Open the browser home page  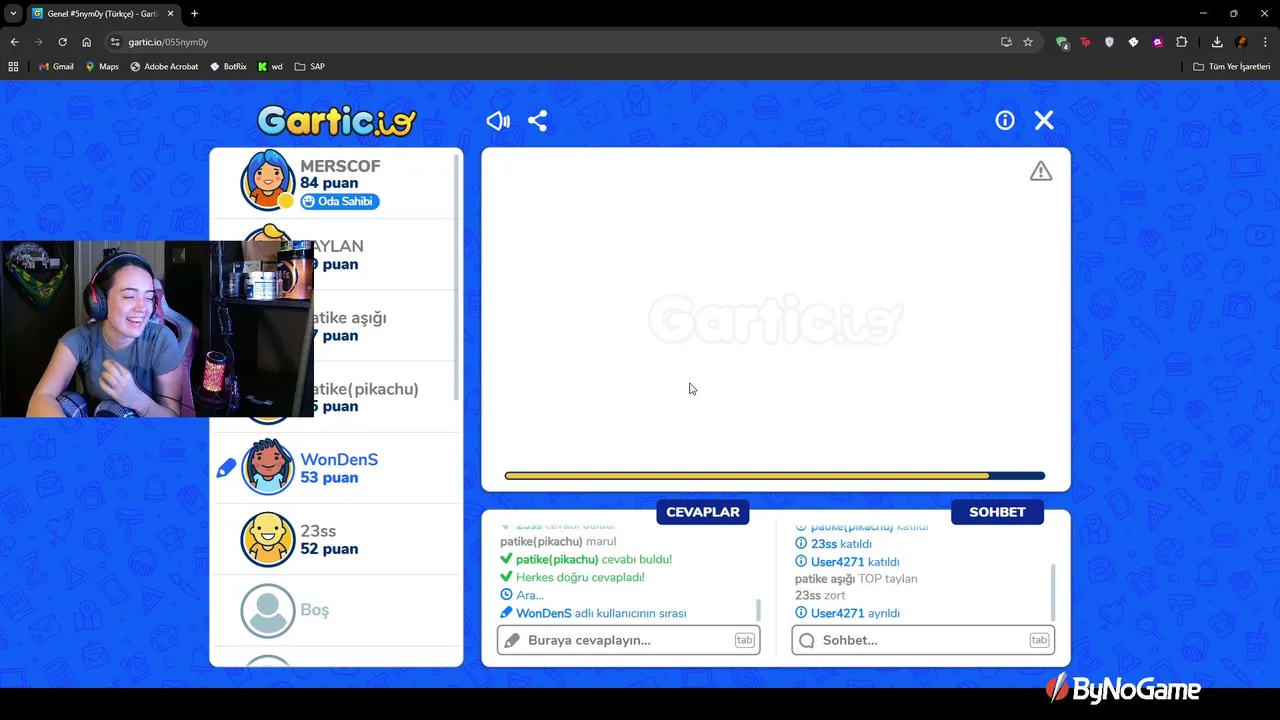86,42
